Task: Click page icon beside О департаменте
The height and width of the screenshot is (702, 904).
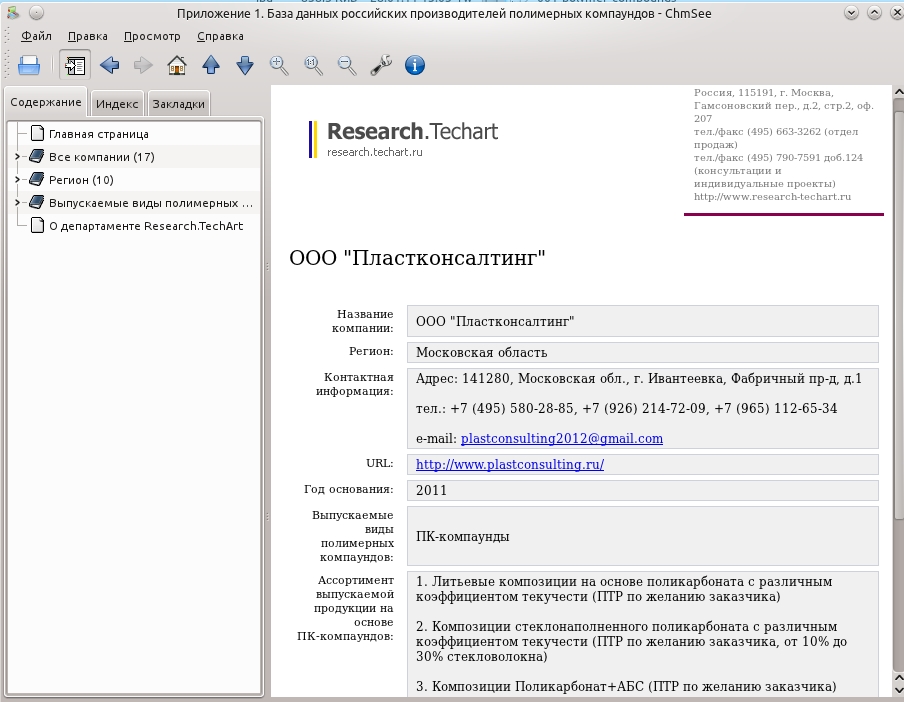Action: point(37,226)
